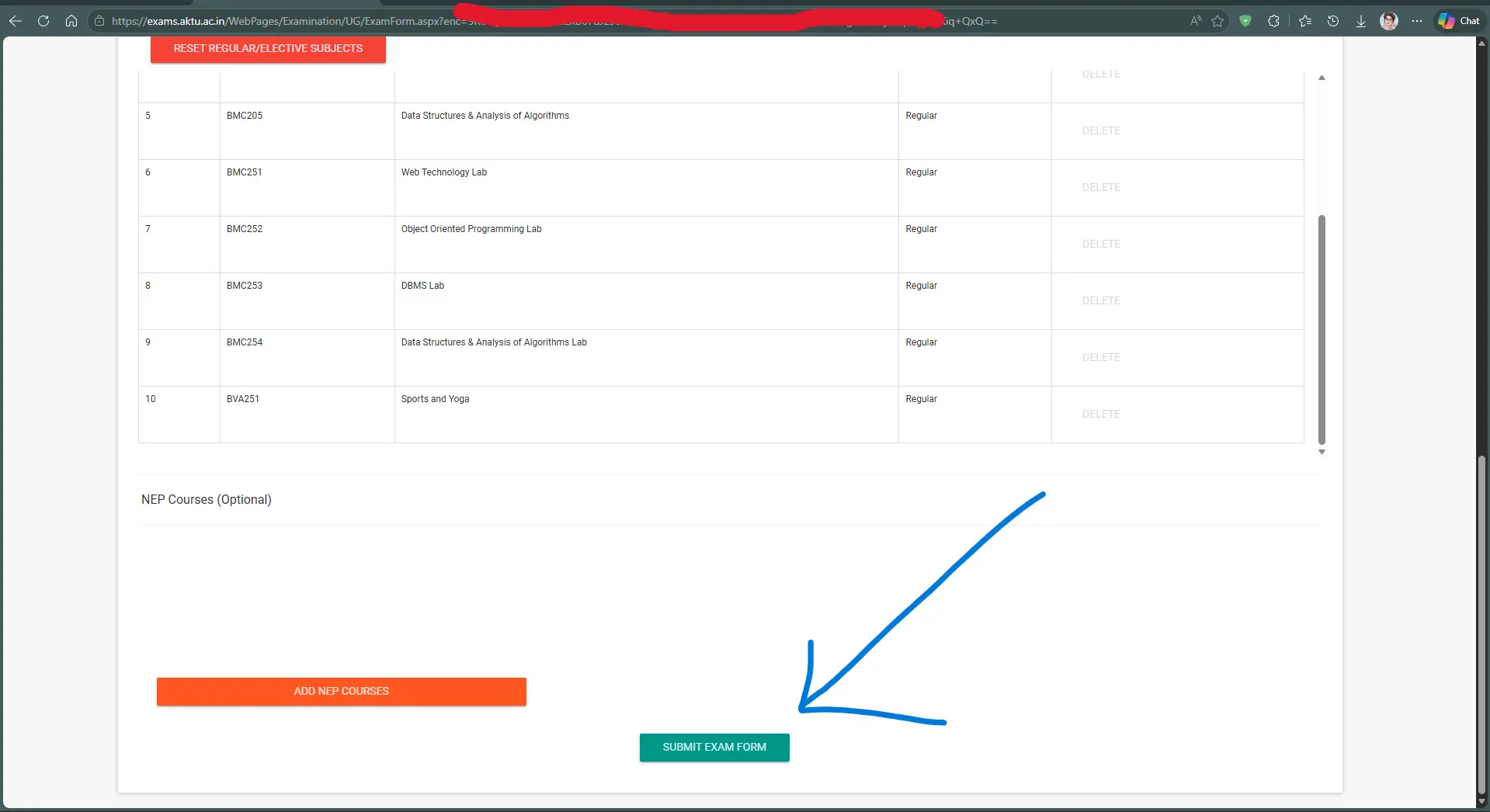Click the page scrollbar down arrow
This screenshot has height=812, width=1490.
(1481, 803)
